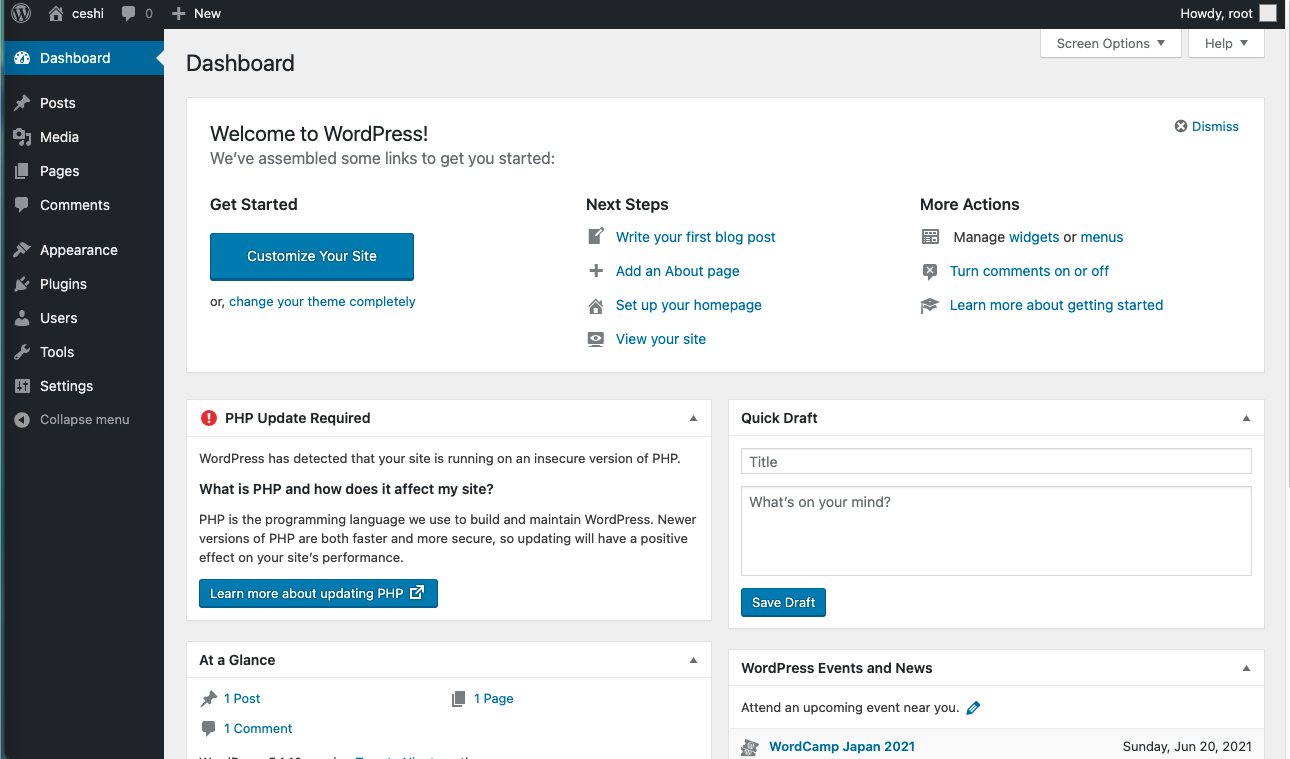Open the Screen Options dropdown

pos(1111,43)
